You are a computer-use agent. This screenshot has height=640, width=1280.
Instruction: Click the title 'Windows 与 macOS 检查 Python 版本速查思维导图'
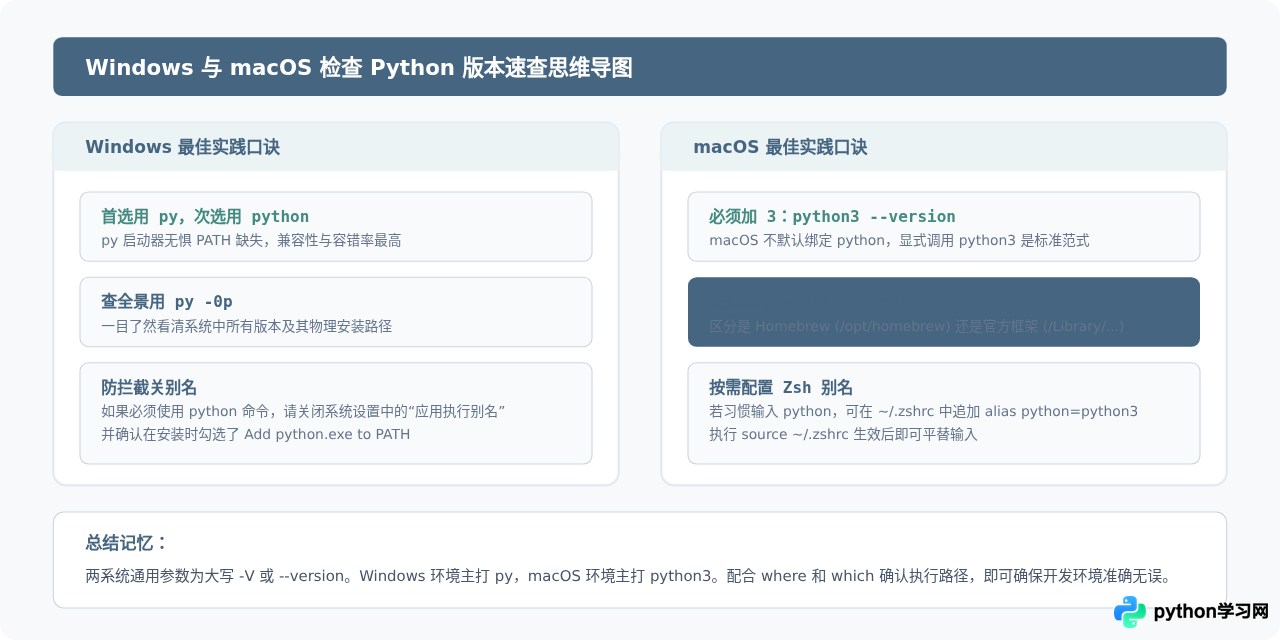[x=359, y=67]
